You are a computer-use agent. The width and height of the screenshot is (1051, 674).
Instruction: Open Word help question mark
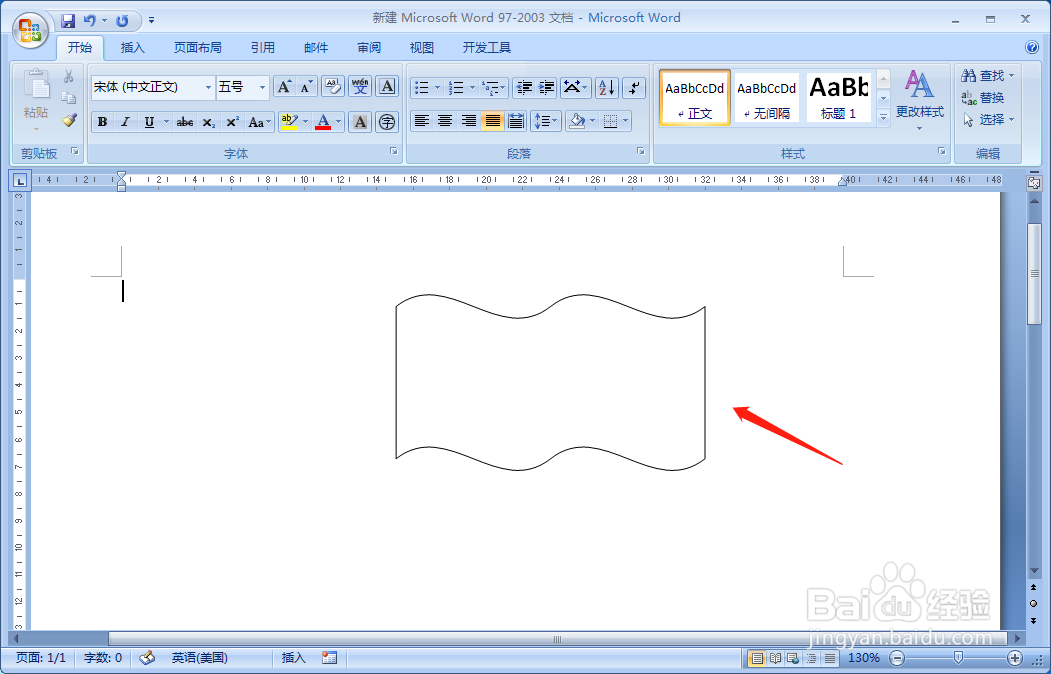(1032, 47)
